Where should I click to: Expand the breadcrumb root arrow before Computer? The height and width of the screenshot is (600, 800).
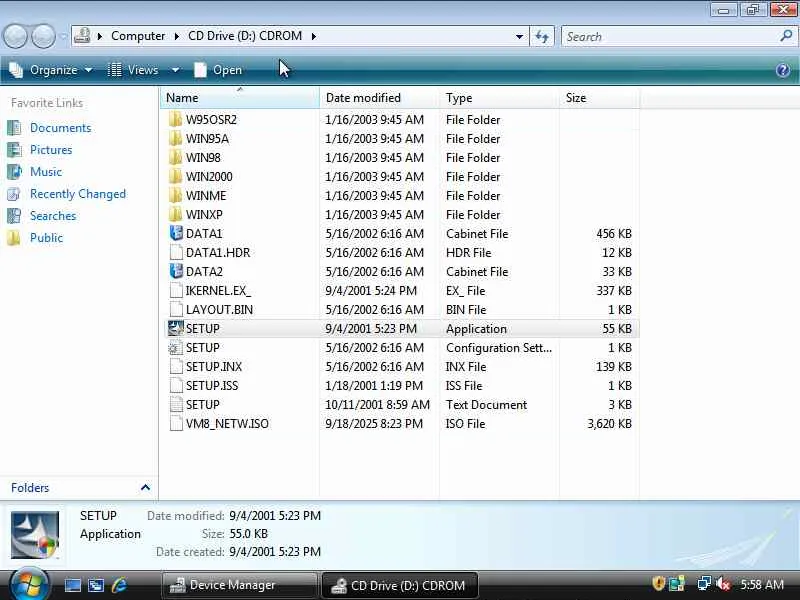point(100,36)
